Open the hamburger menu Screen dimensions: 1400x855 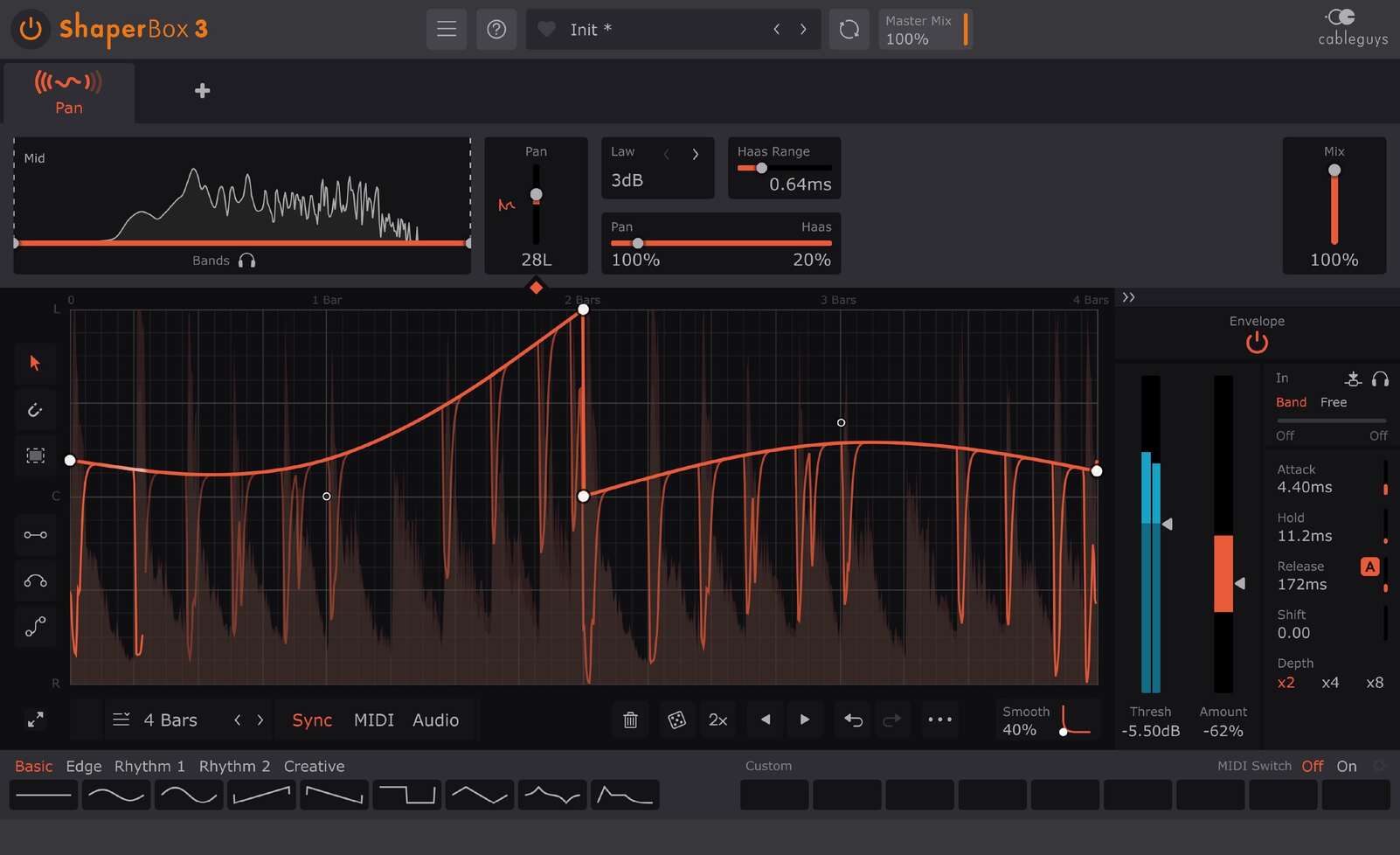(447, 29)
